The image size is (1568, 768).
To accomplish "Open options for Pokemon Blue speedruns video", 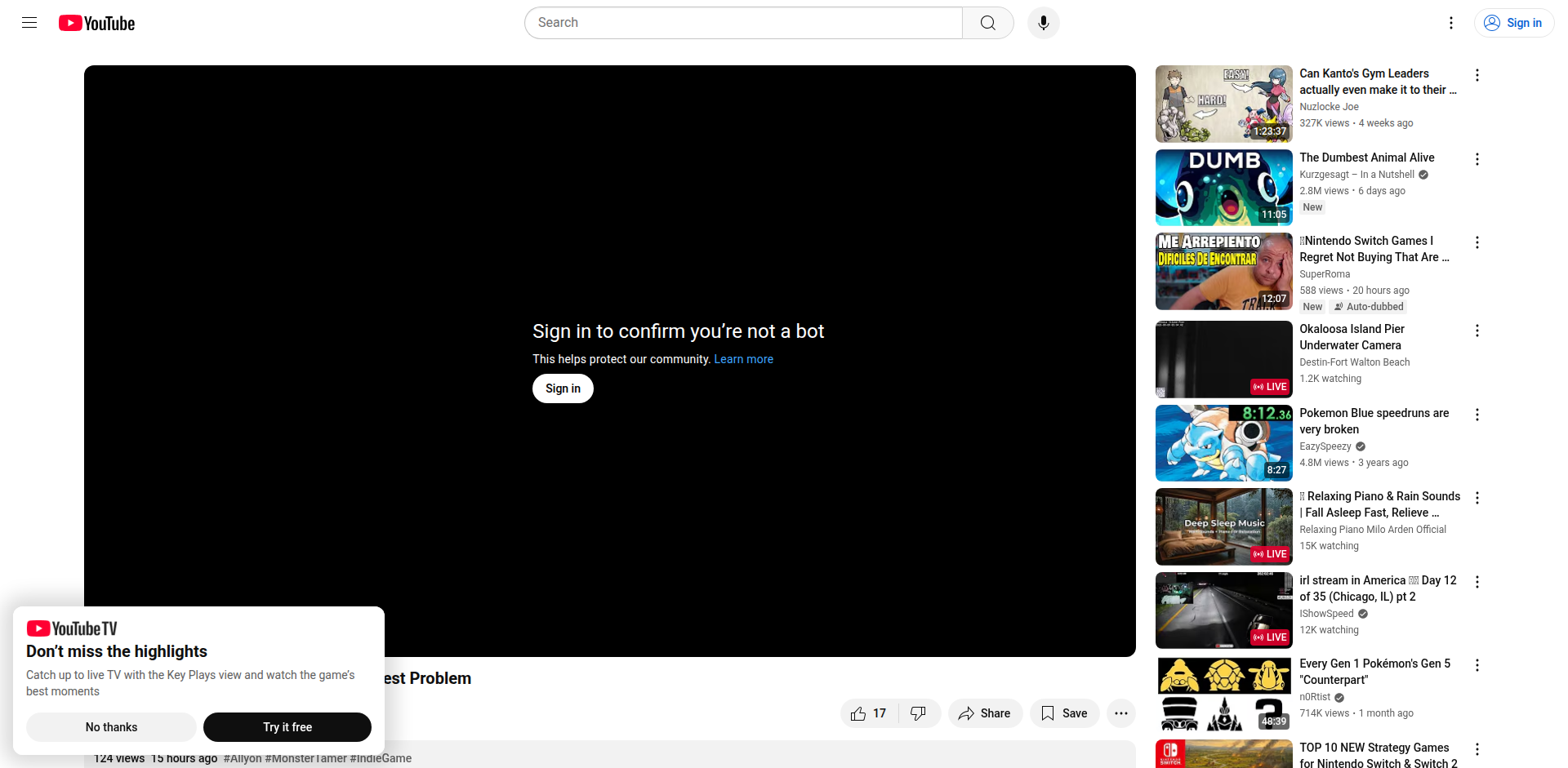I will coord(1477,415).
